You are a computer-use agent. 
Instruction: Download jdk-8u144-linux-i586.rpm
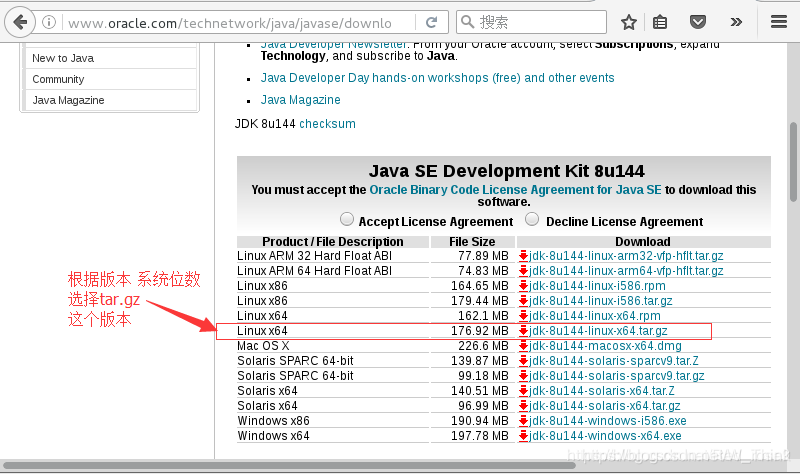597,286
